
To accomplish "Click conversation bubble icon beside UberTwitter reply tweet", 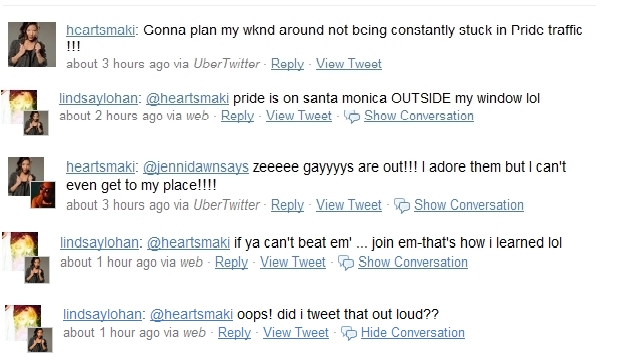I will point(402,206).
